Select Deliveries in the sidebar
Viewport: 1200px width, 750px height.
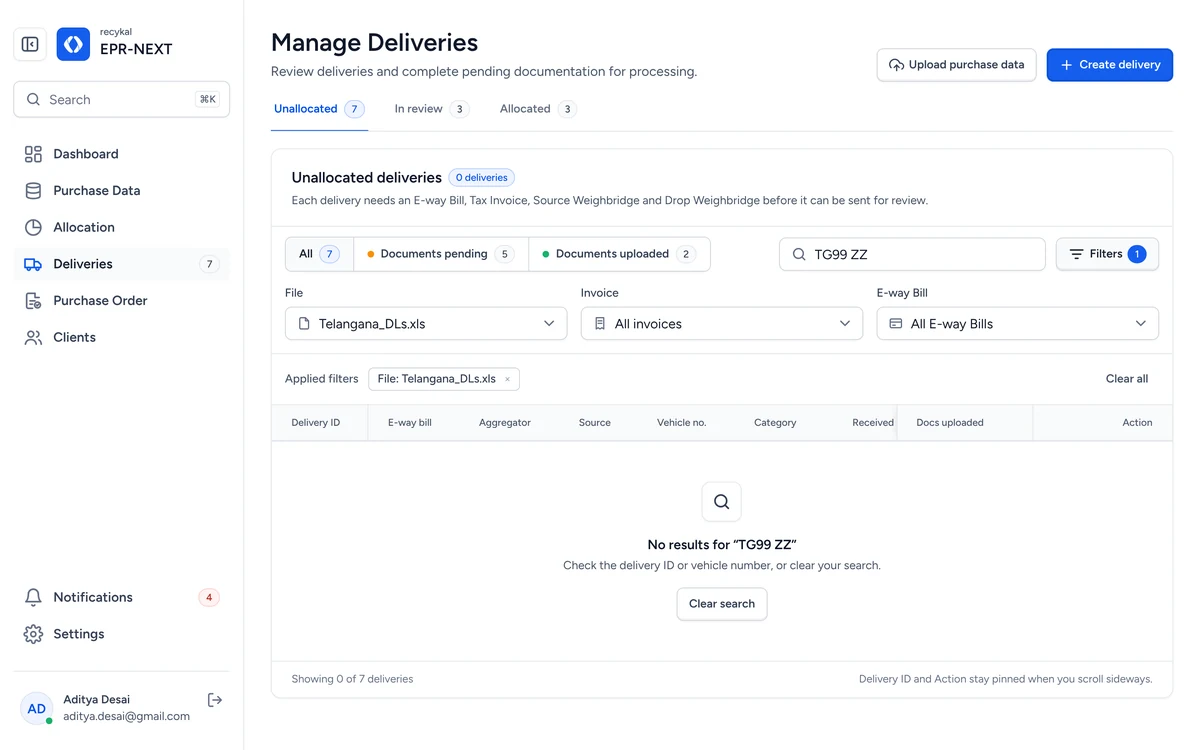[122, 264]
